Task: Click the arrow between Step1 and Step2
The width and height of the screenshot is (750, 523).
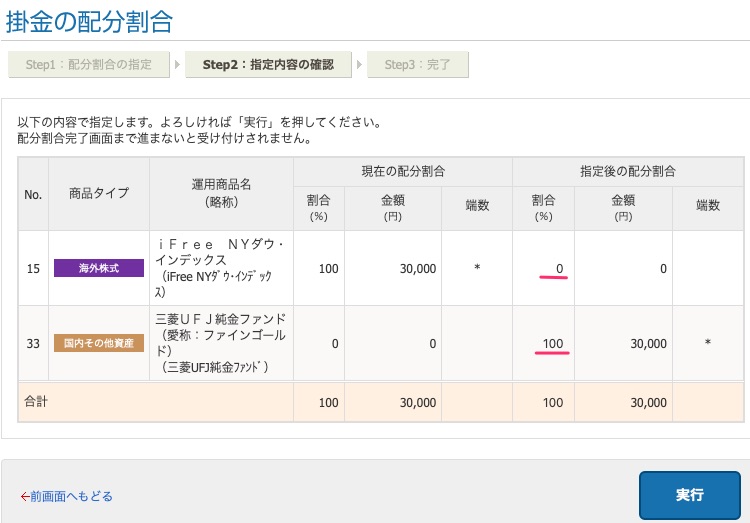Action: (177, 65)
